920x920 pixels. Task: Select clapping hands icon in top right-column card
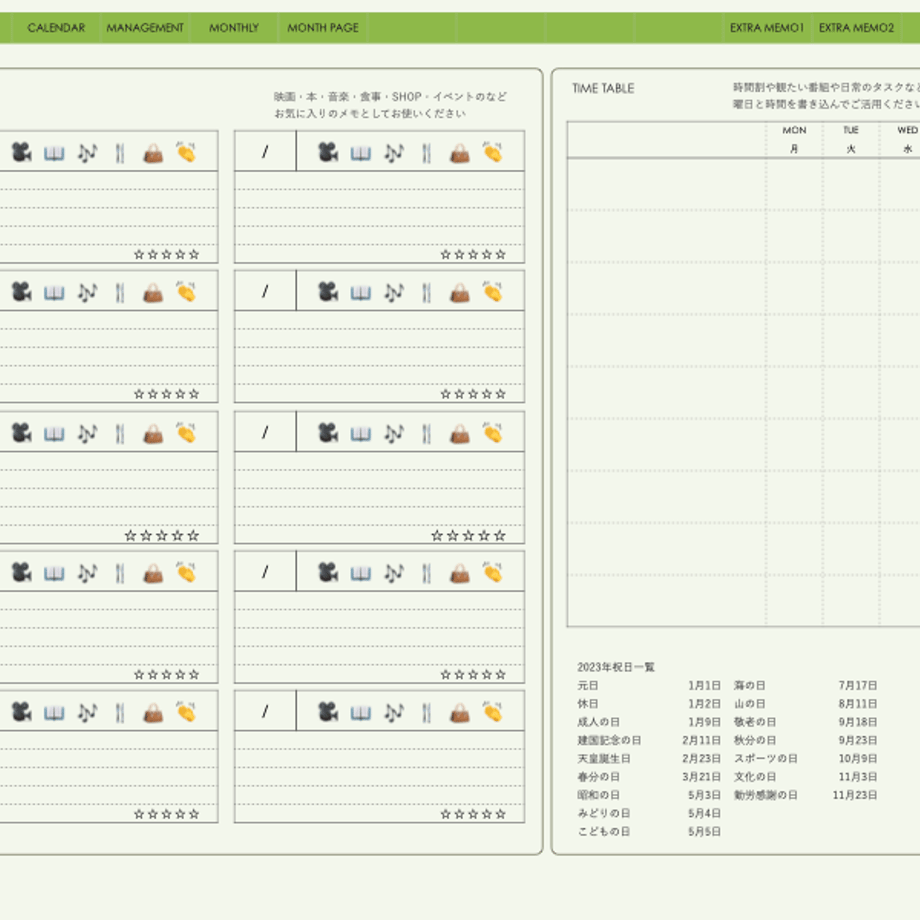click(493, 152)
